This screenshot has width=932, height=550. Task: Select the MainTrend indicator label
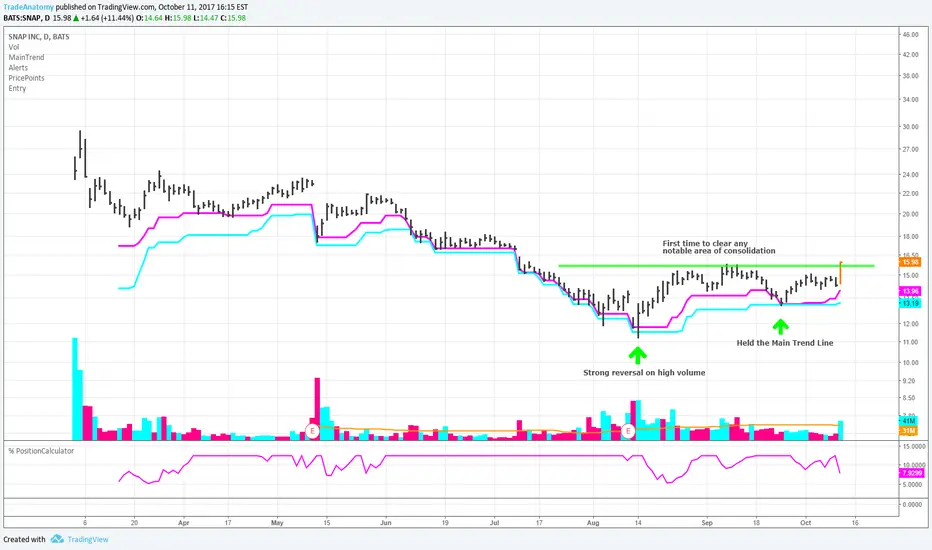point(26,57)
